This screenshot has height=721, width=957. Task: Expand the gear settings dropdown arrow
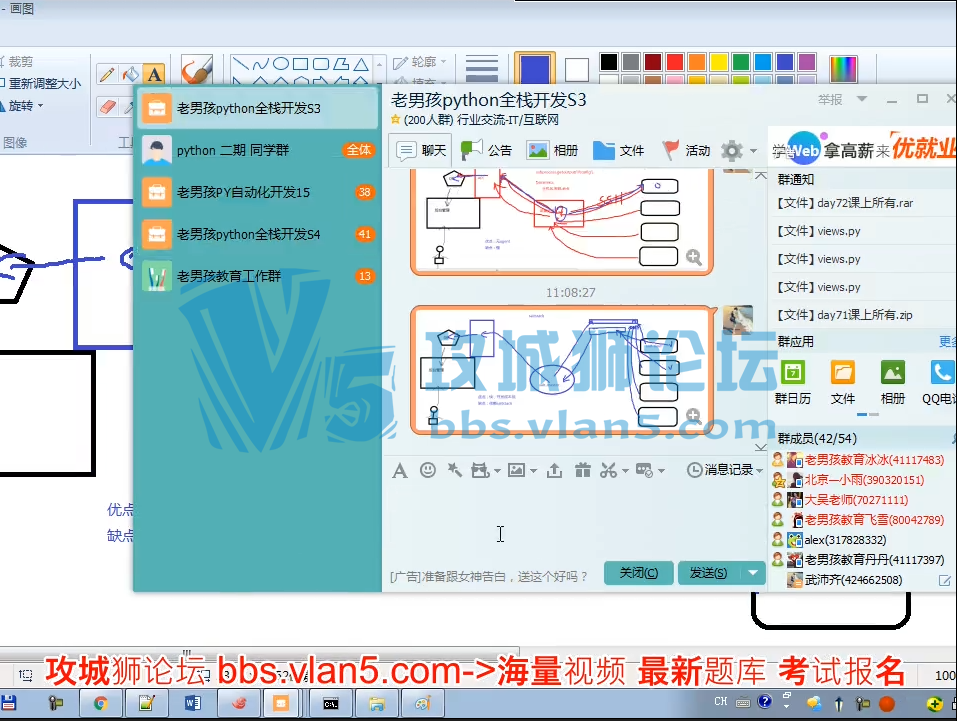coord(753,151)
